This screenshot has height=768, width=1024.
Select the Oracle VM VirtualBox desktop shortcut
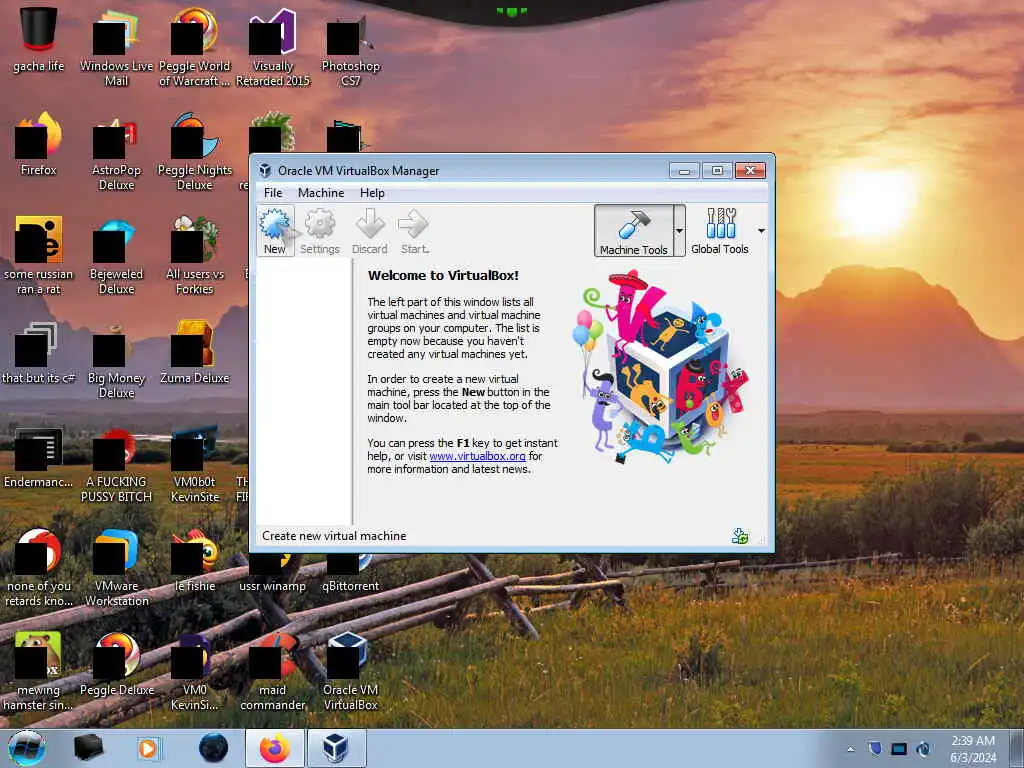[351, 671]
